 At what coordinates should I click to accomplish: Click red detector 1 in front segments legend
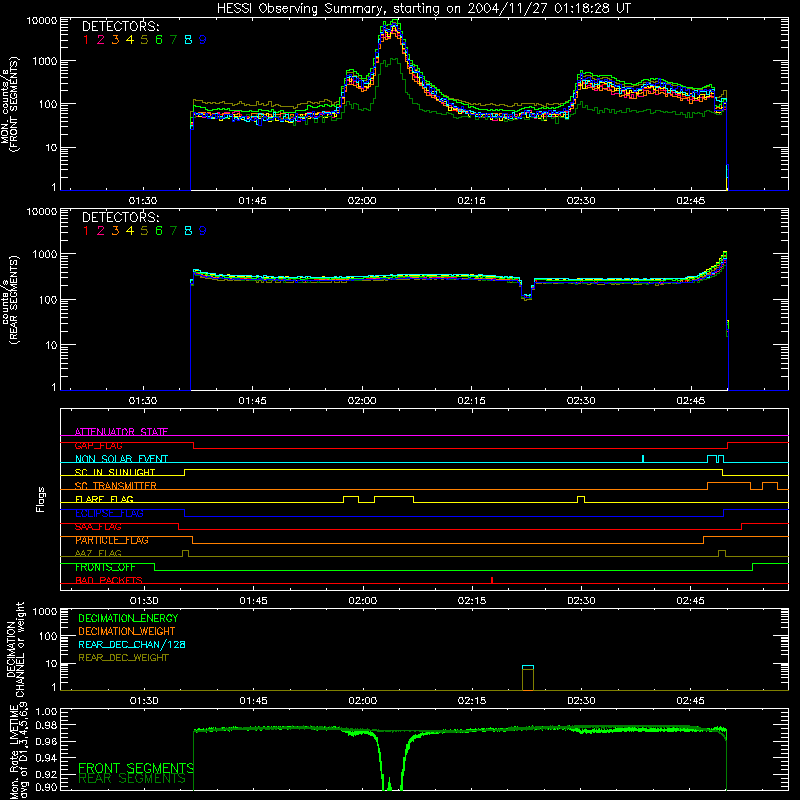86,40
